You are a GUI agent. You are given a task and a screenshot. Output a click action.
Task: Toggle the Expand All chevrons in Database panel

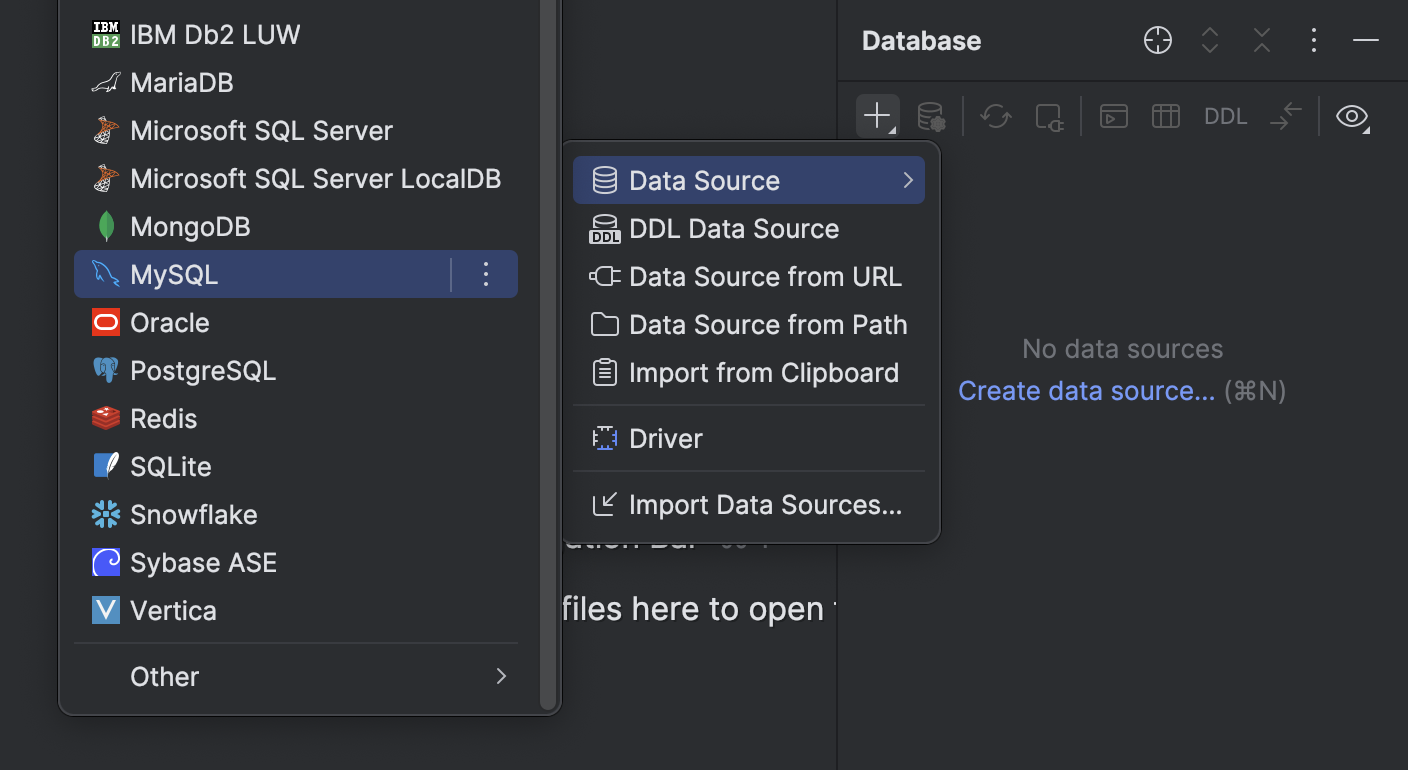tap(1209, 40)
